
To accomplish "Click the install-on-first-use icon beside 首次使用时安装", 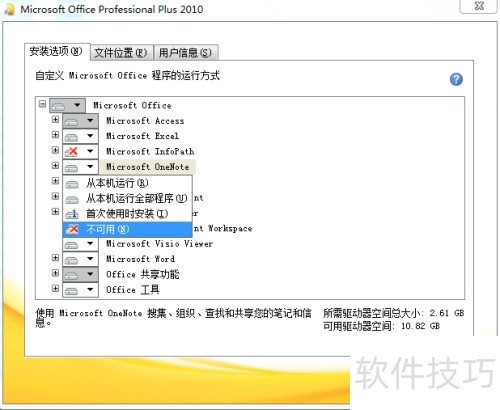I will coord(72,214).
